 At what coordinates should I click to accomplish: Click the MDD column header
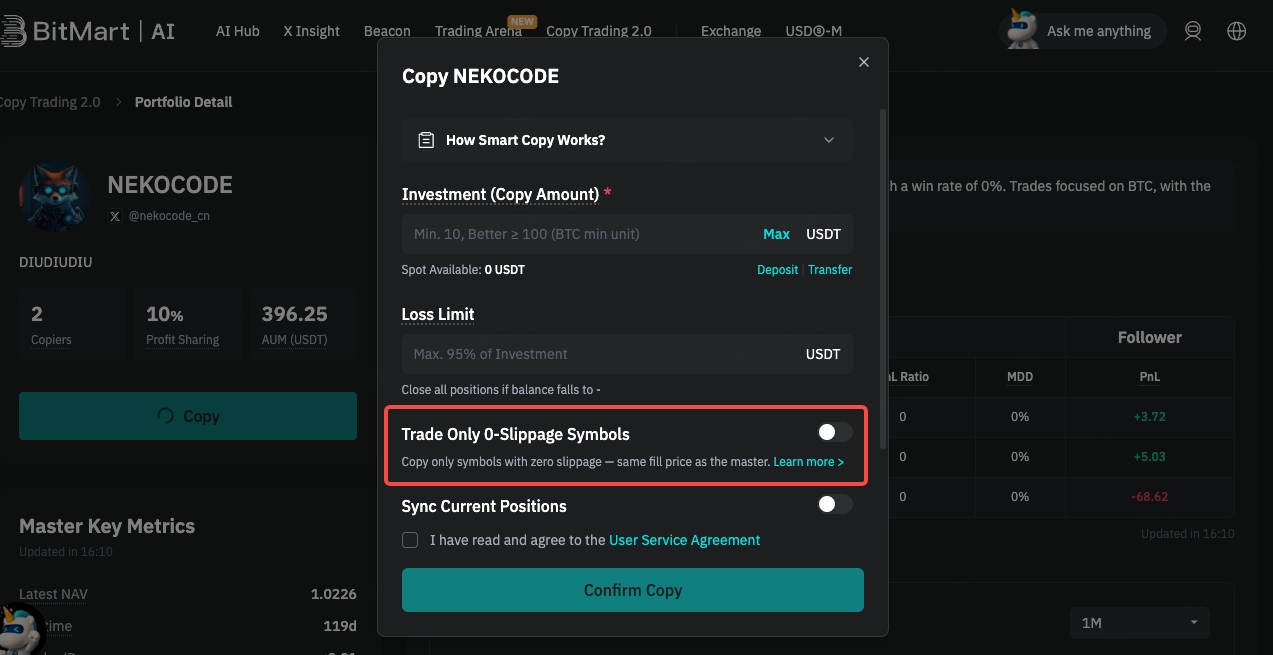point(1020,377)
